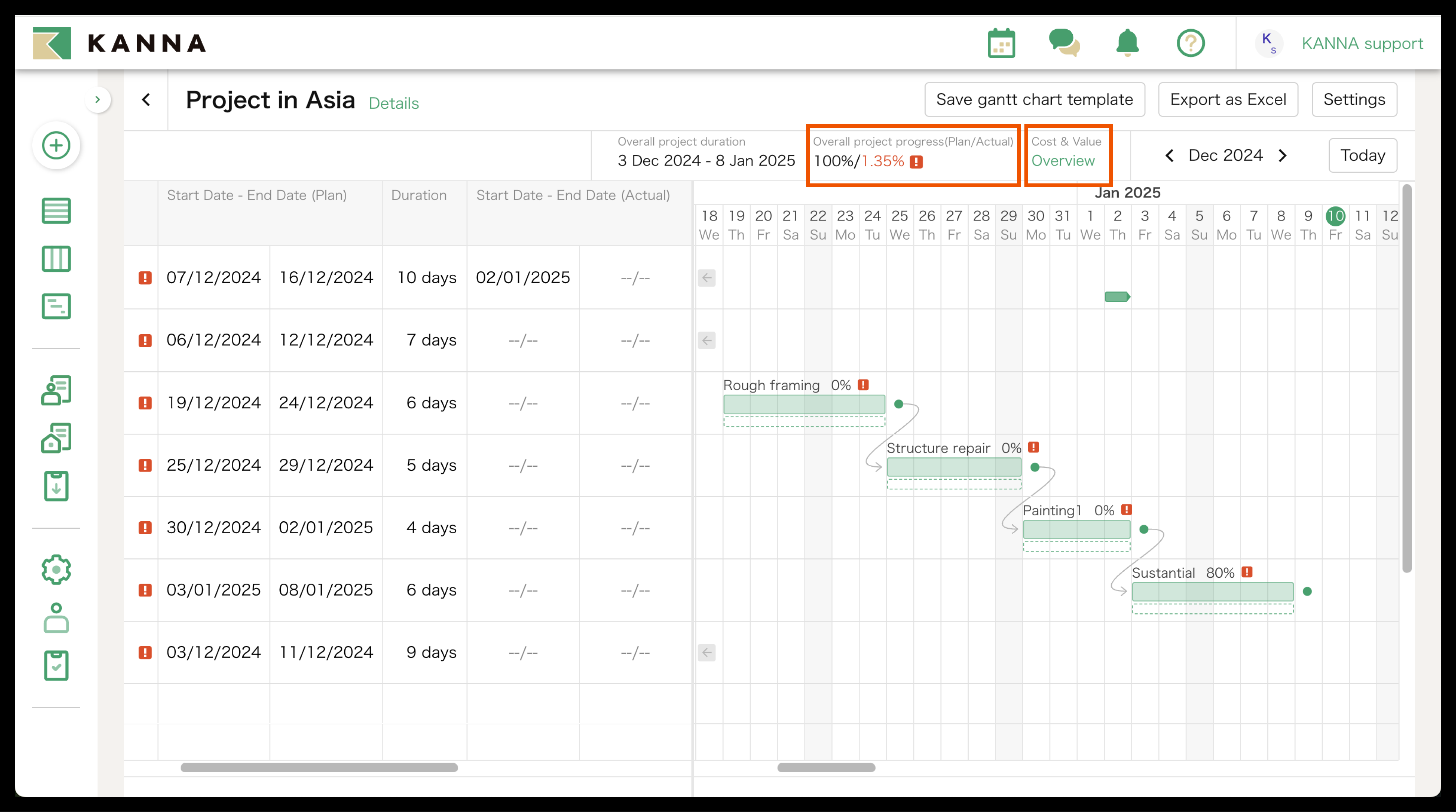Open the chat messages icon
Viewport: 1456px width, 812px height.
[x=1064, y=43]
